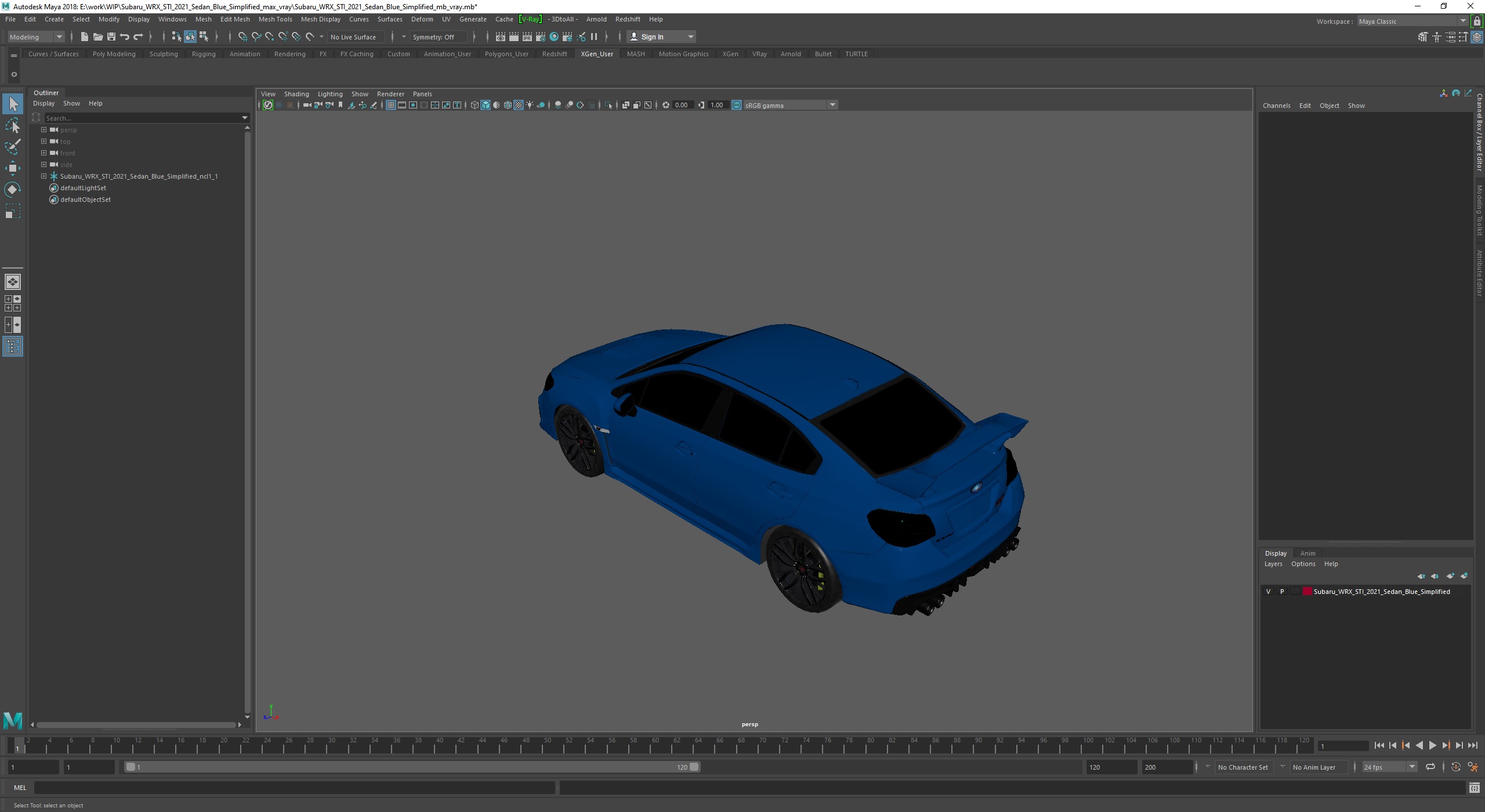
Task: Choose the Move tool
Action: point(13,168)
